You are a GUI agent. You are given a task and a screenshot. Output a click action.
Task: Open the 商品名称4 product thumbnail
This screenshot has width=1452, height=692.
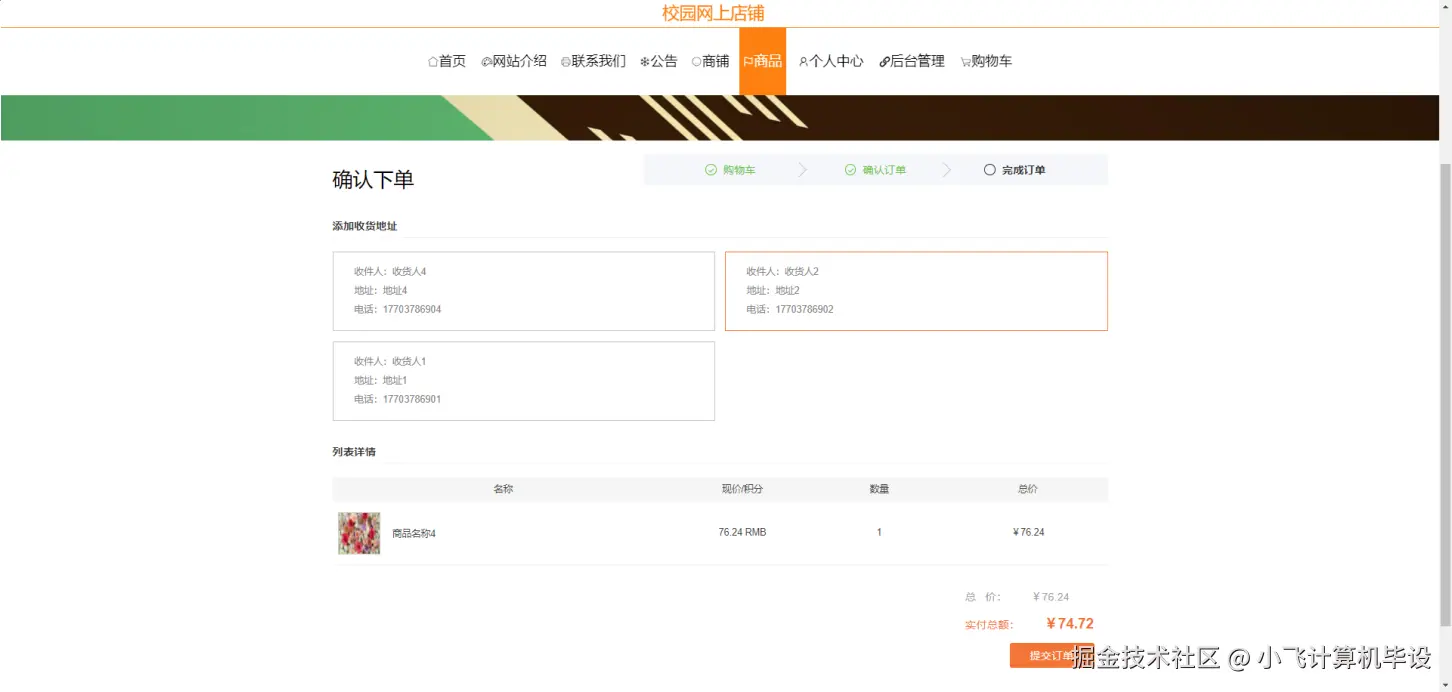[359, 533]
